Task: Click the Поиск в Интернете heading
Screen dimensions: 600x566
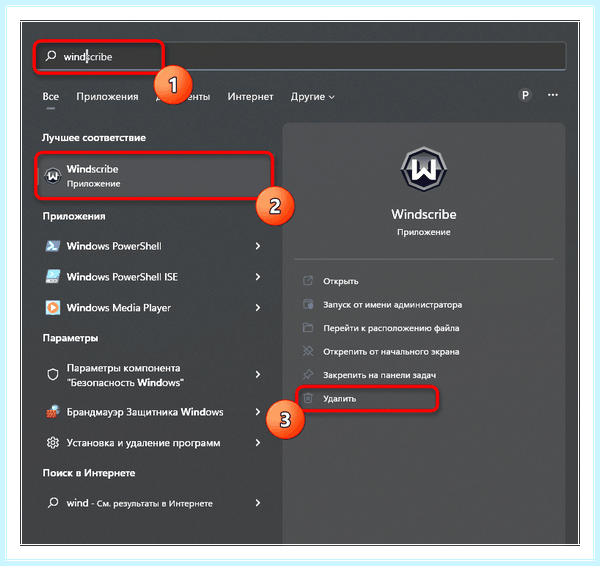Action: [x=89, y=473]
